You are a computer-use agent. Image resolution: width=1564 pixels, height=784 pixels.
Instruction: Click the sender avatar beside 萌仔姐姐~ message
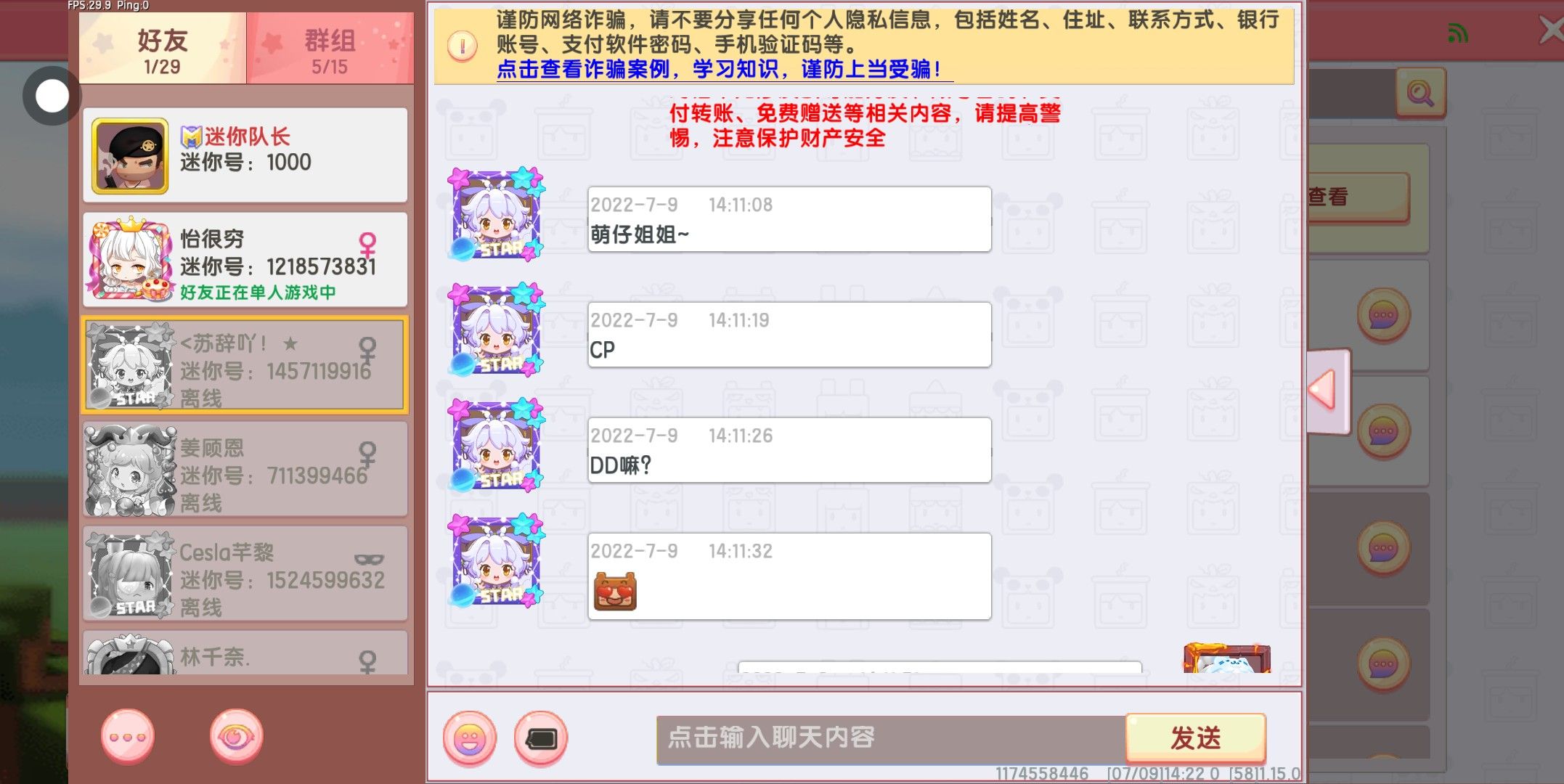click(496, 214)
